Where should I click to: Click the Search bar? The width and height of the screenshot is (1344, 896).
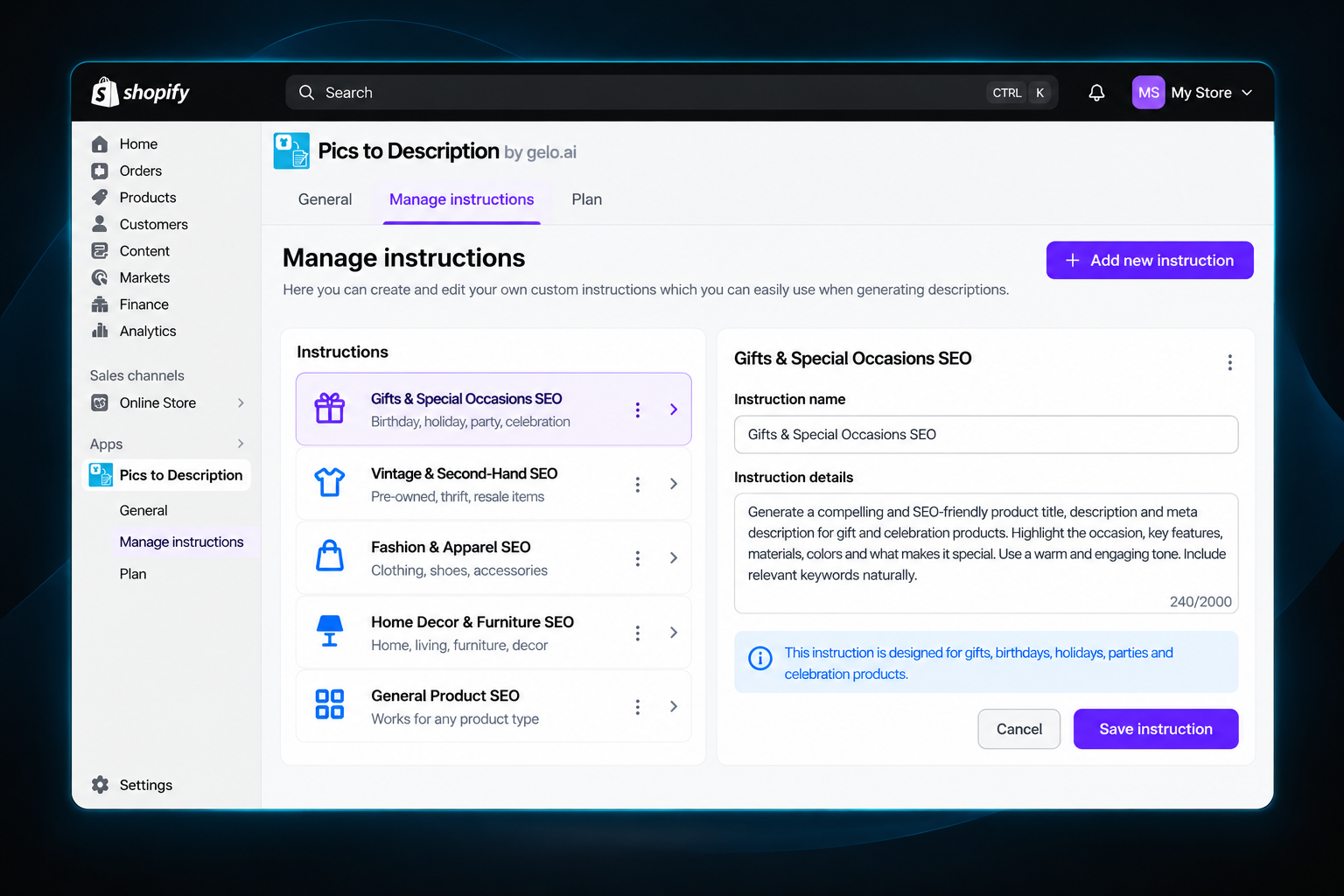click(x=672, y=93)
